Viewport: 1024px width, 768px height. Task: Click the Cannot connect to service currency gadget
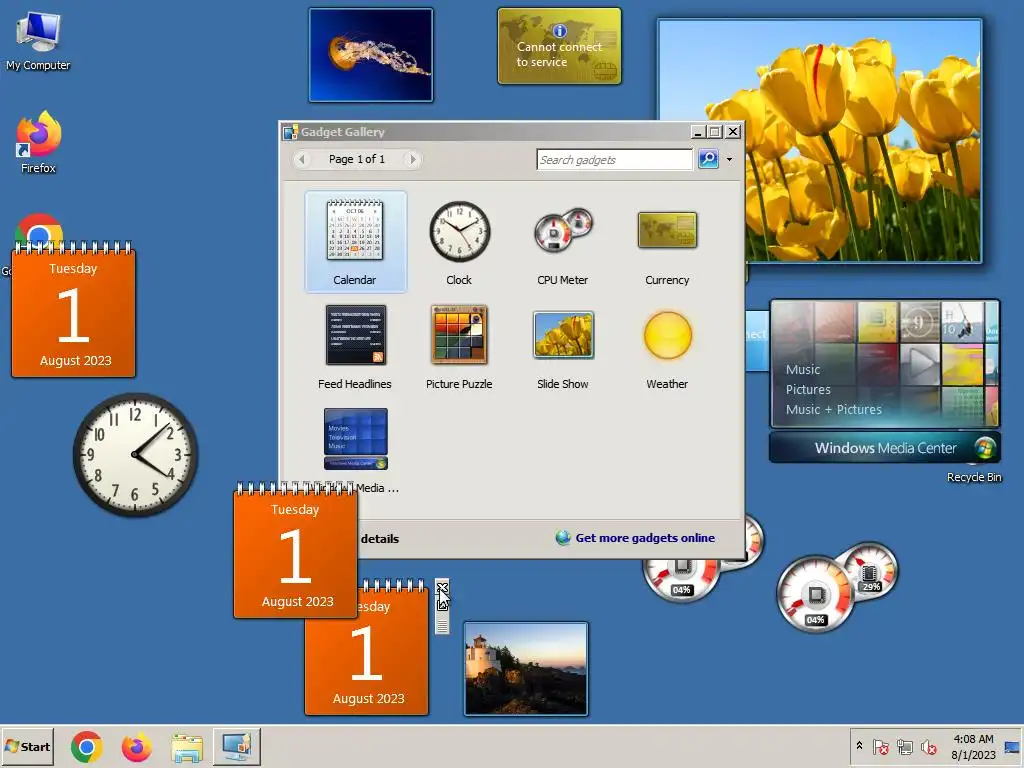[560, 46]
